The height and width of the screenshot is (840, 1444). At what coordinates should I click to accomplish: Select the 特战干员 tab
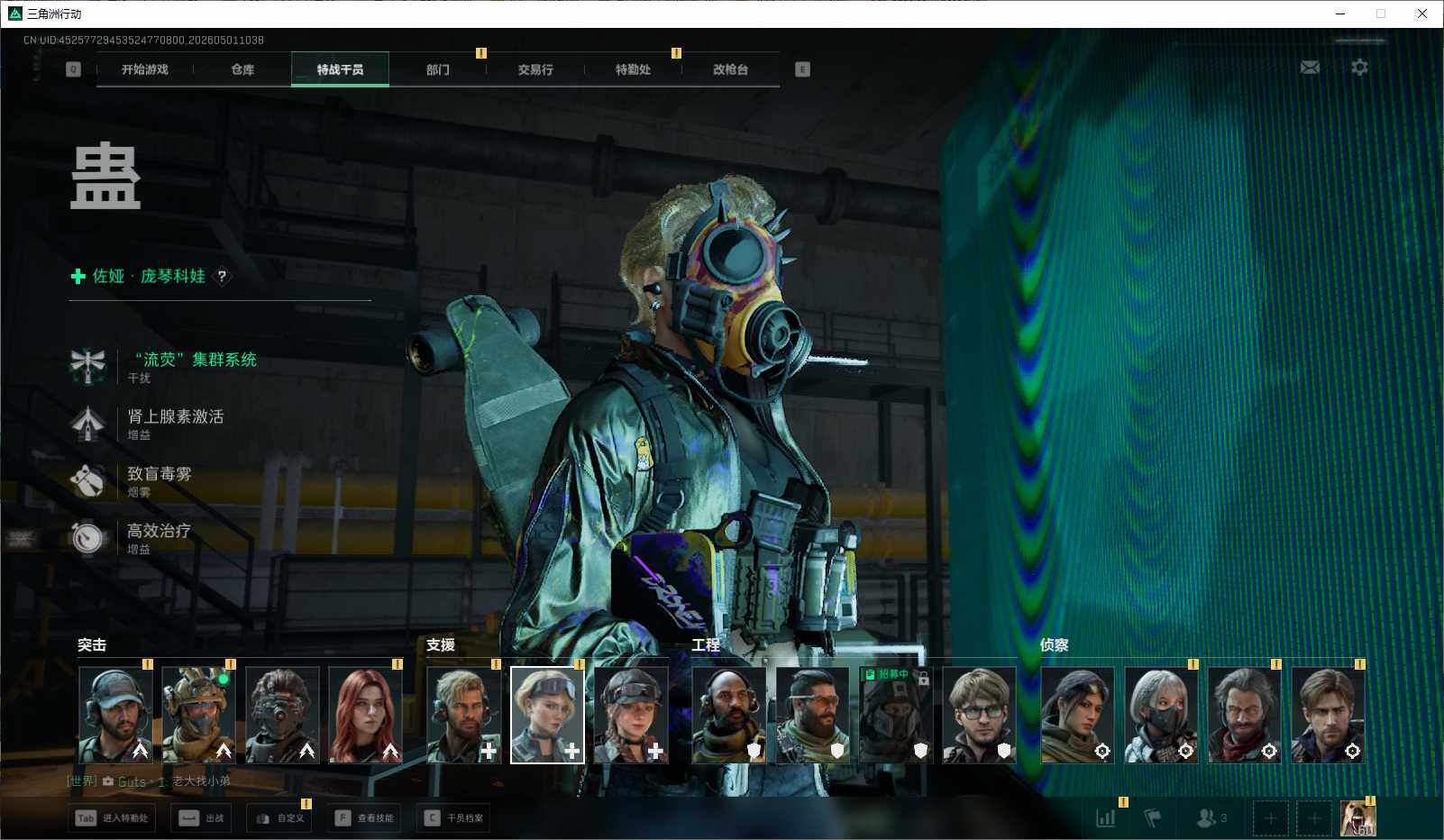point(340,69)
